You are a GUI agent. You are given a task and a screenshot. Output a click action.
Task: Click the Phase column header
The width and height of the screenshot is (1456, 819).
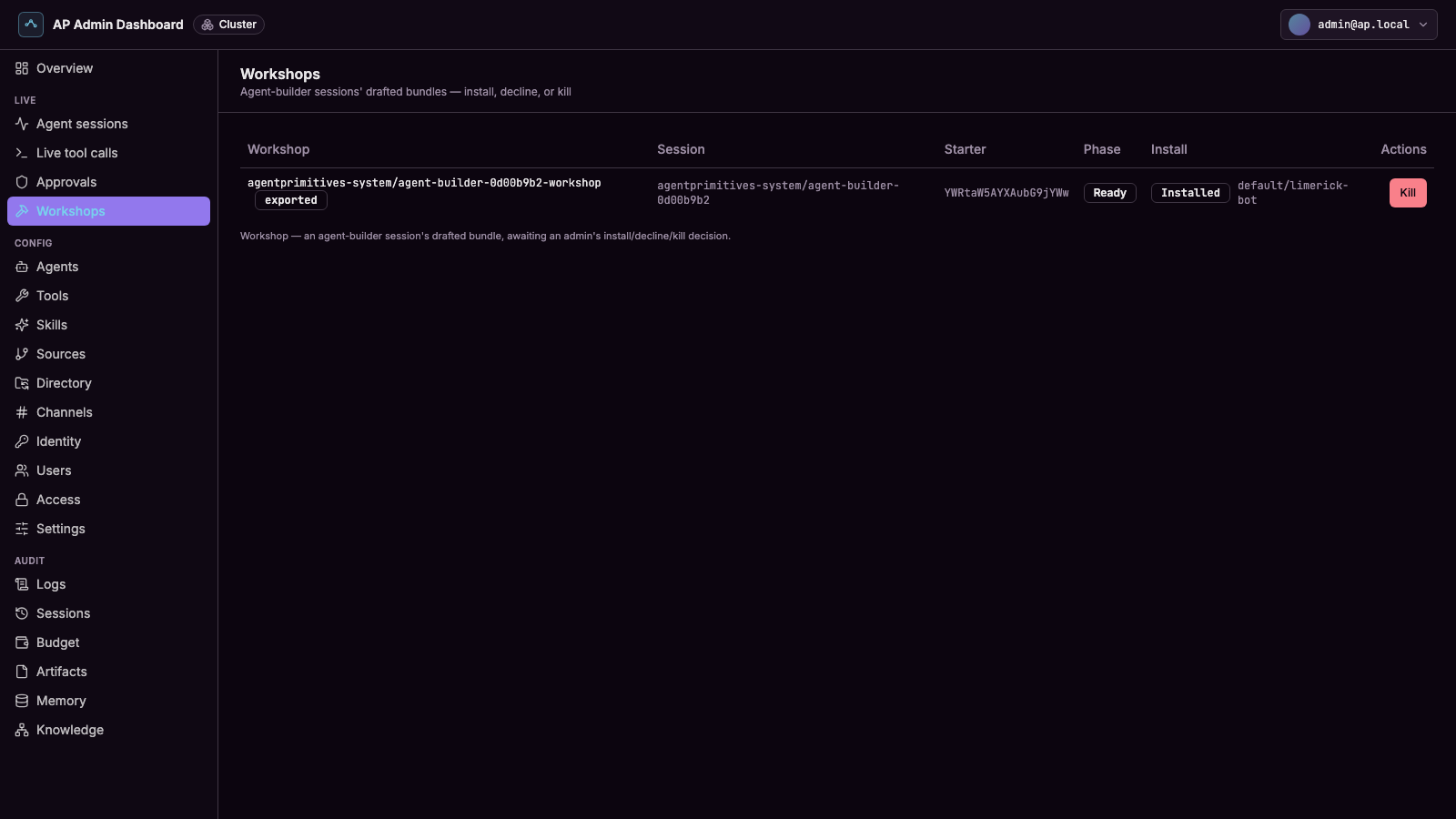point(1102,149)
